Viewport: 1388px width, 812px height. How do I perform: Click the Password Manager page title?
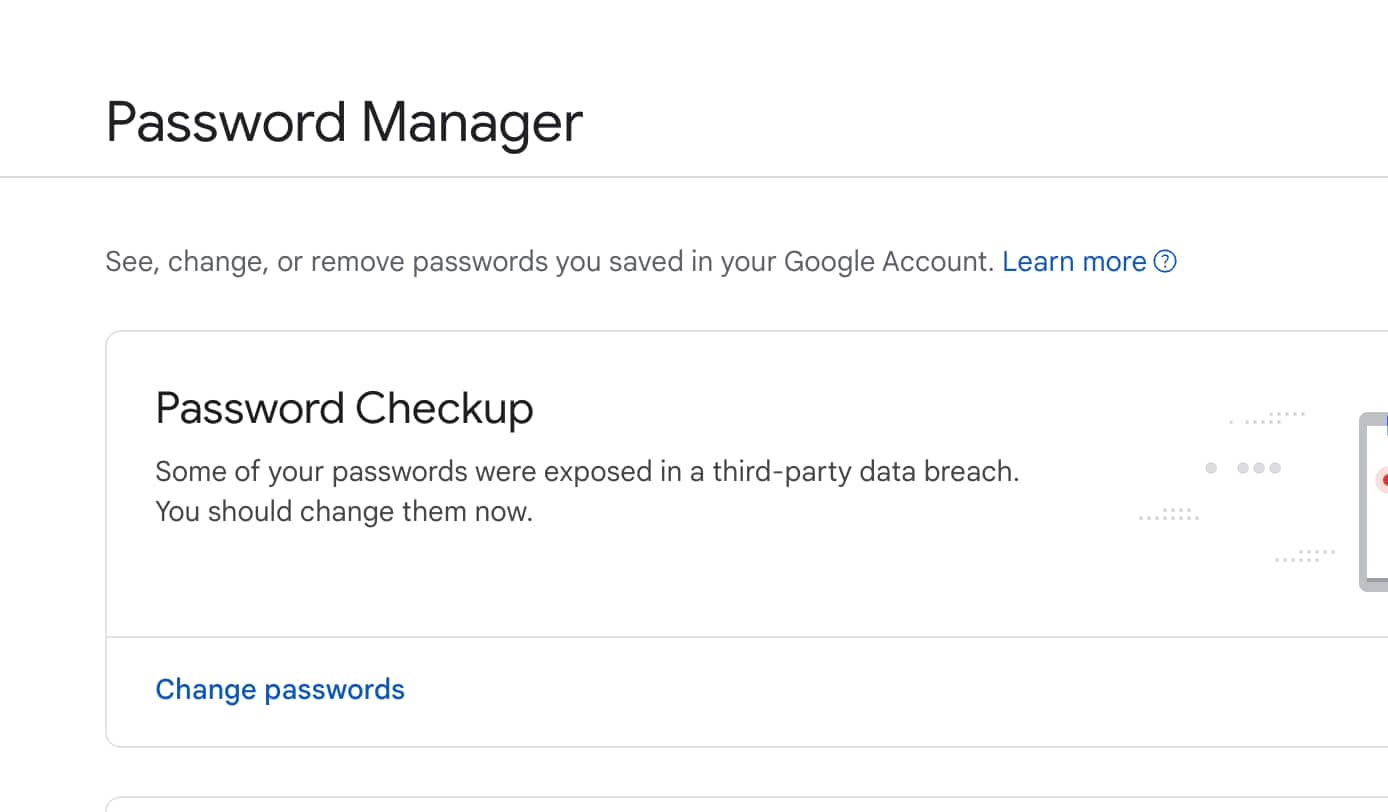click(x=343, y=122)
